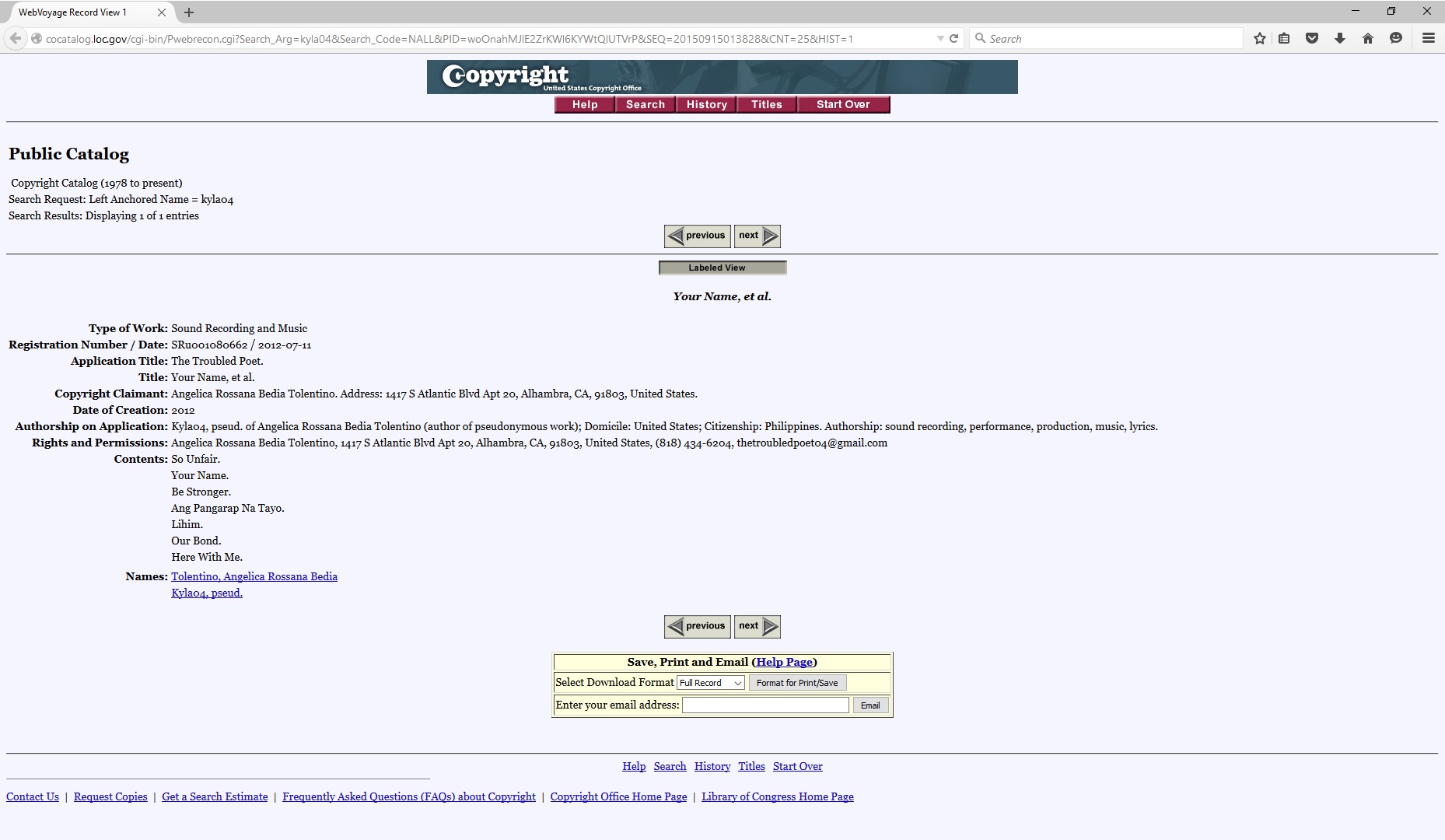Open the bookmarks list icon
This screenshot has width=1445, height=840.
tap(1284, 38)
